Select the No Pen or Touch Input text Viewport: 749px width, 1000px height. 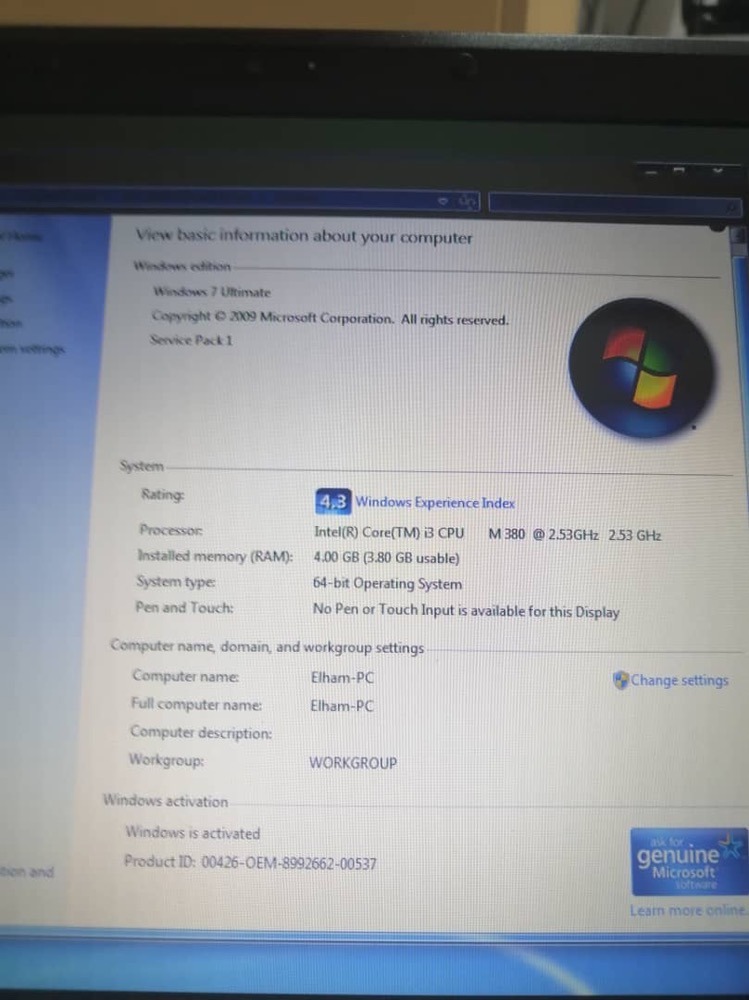click(x=466, y=610)
